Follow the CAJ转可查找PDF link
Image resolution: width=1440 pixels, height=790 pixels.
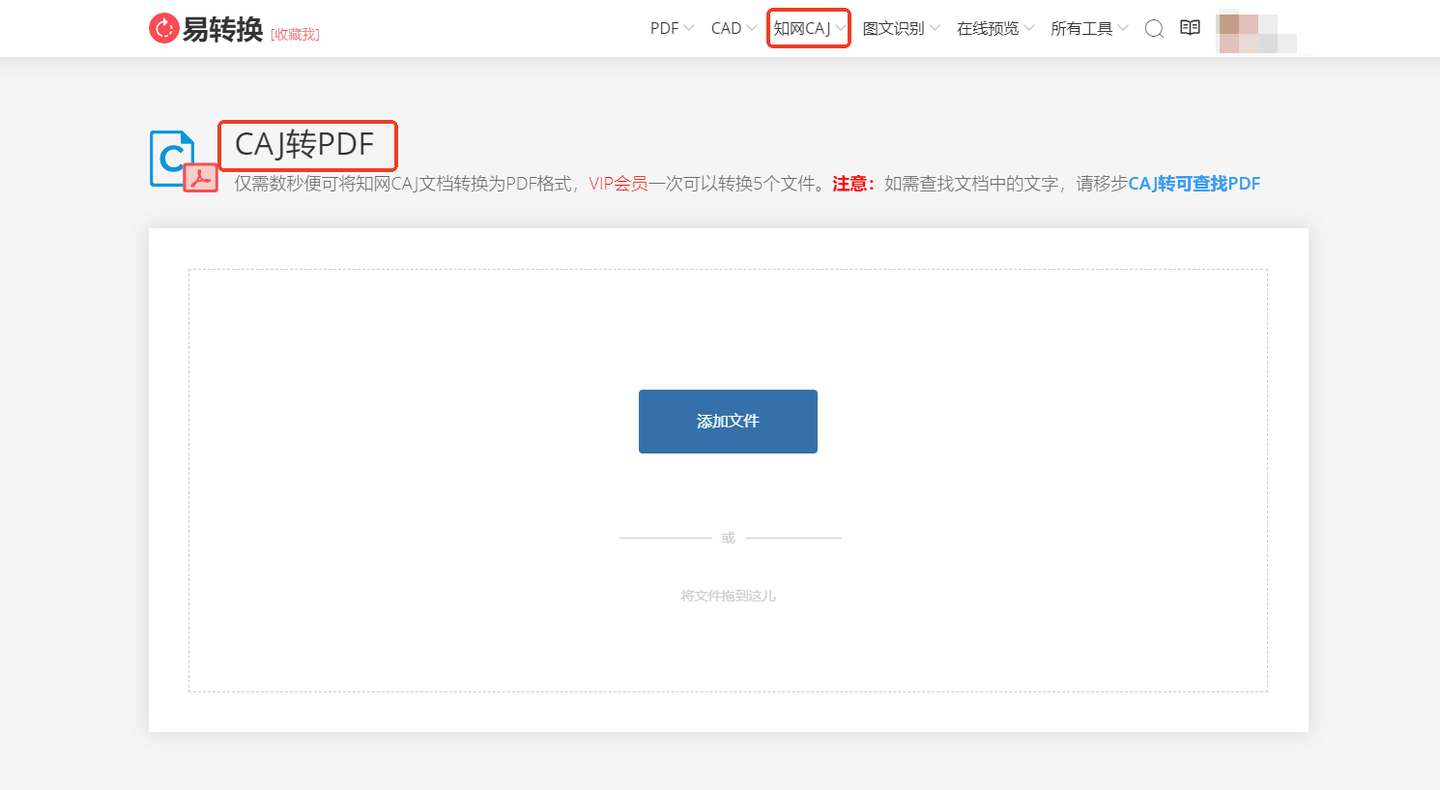(1194, 184)
